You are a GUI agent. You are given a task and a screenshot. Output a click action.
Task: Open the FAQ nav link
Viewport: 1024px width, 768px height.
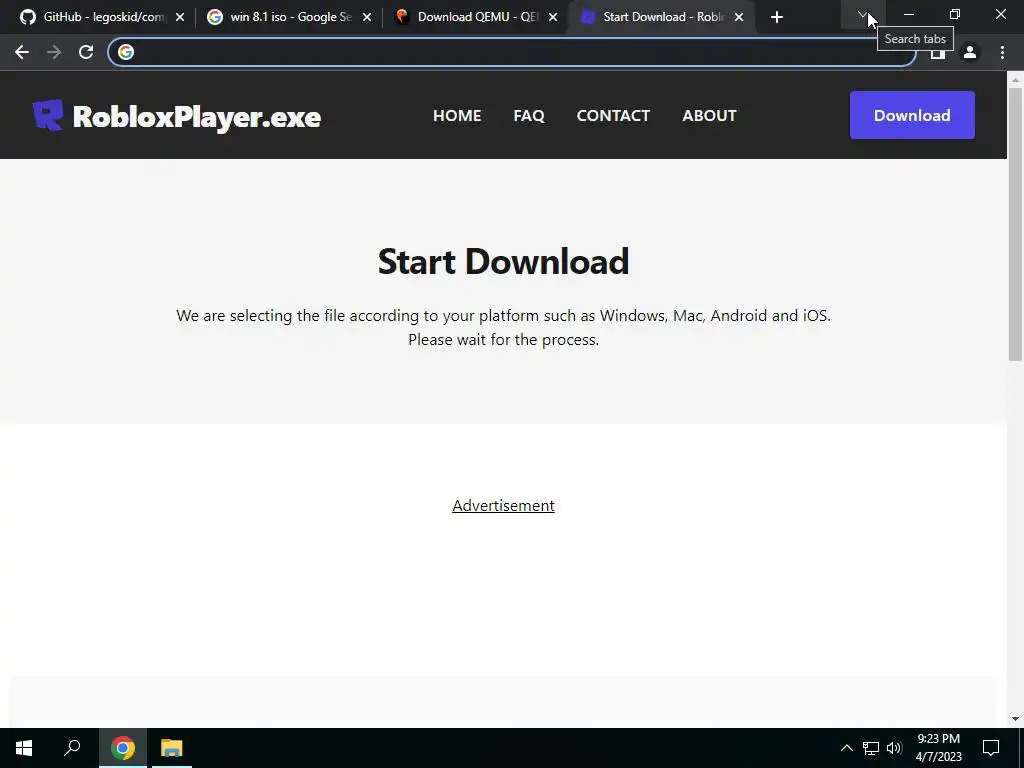click(529, 116)
